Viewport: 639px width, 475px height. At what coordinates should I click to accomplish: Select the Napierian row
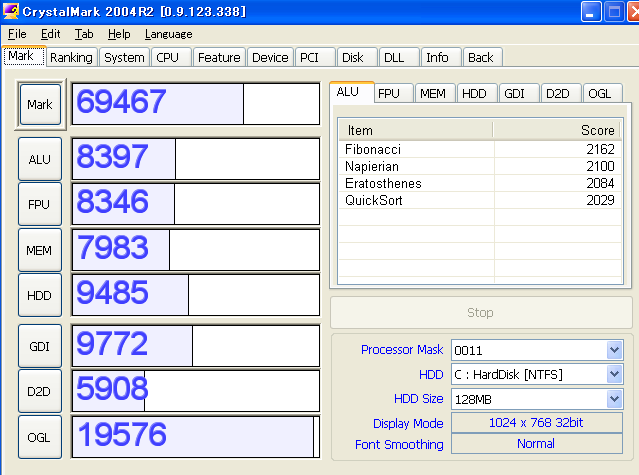click(x=480, y=166)
